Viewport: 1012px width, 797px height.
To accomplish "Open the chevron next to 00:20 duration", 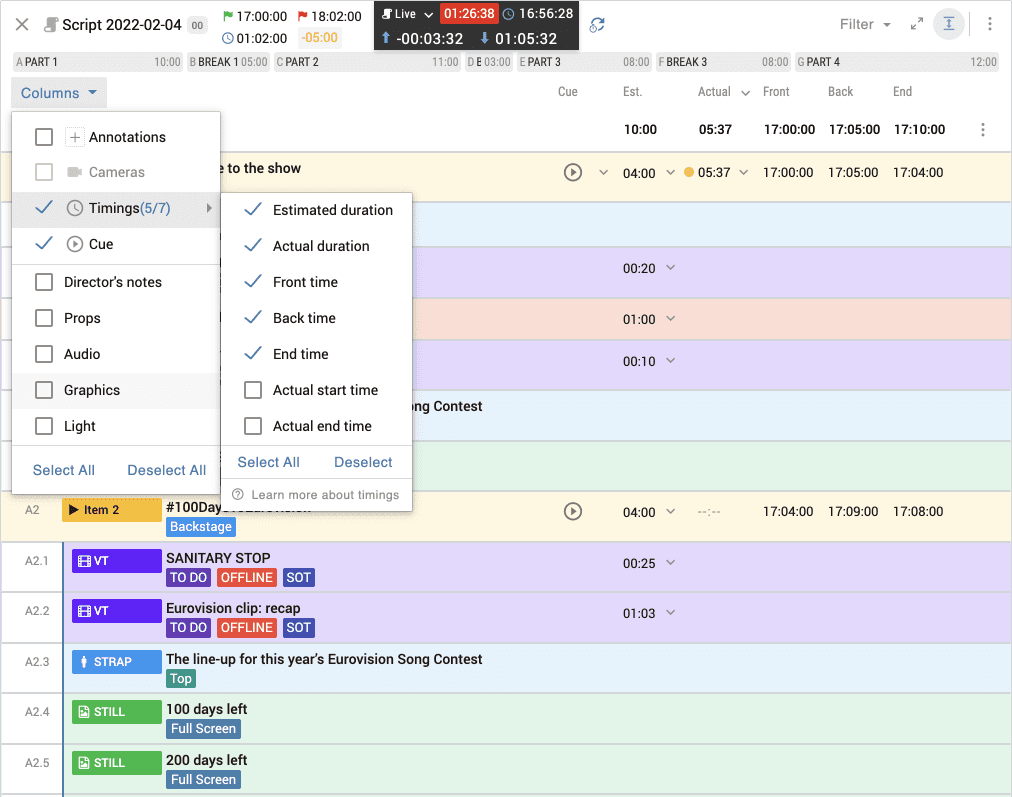I will click(671, 267).
